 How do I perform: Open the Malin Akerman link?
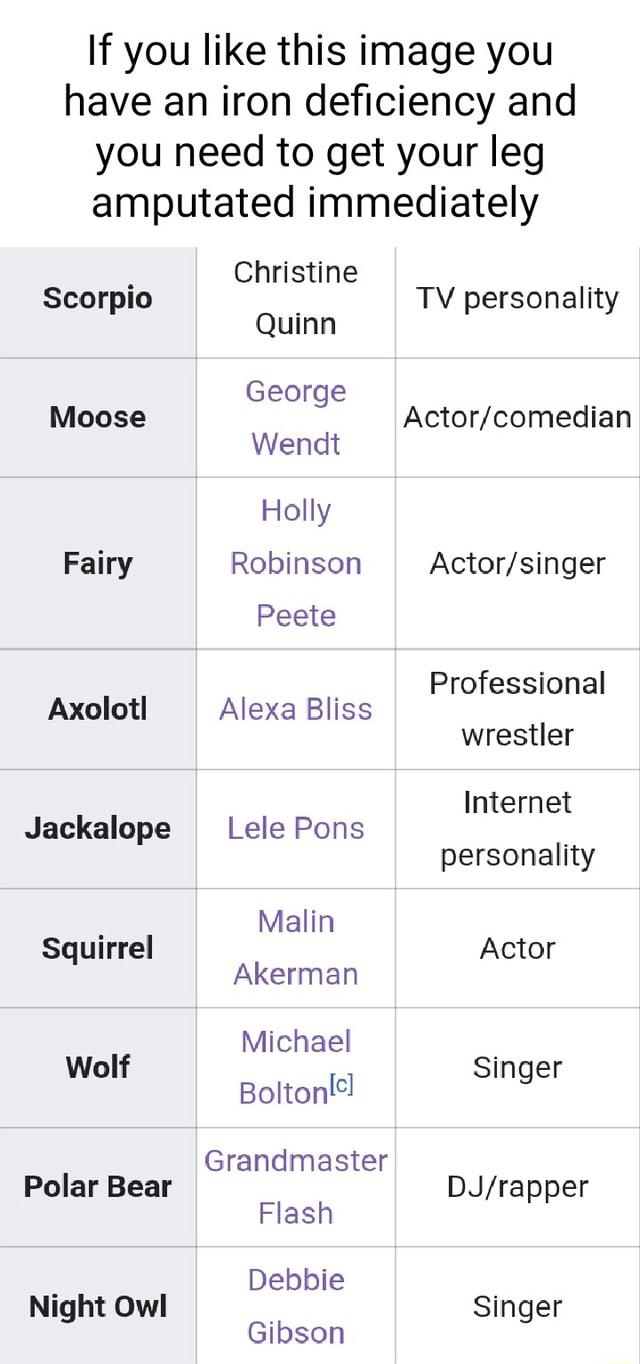(296, 947)
